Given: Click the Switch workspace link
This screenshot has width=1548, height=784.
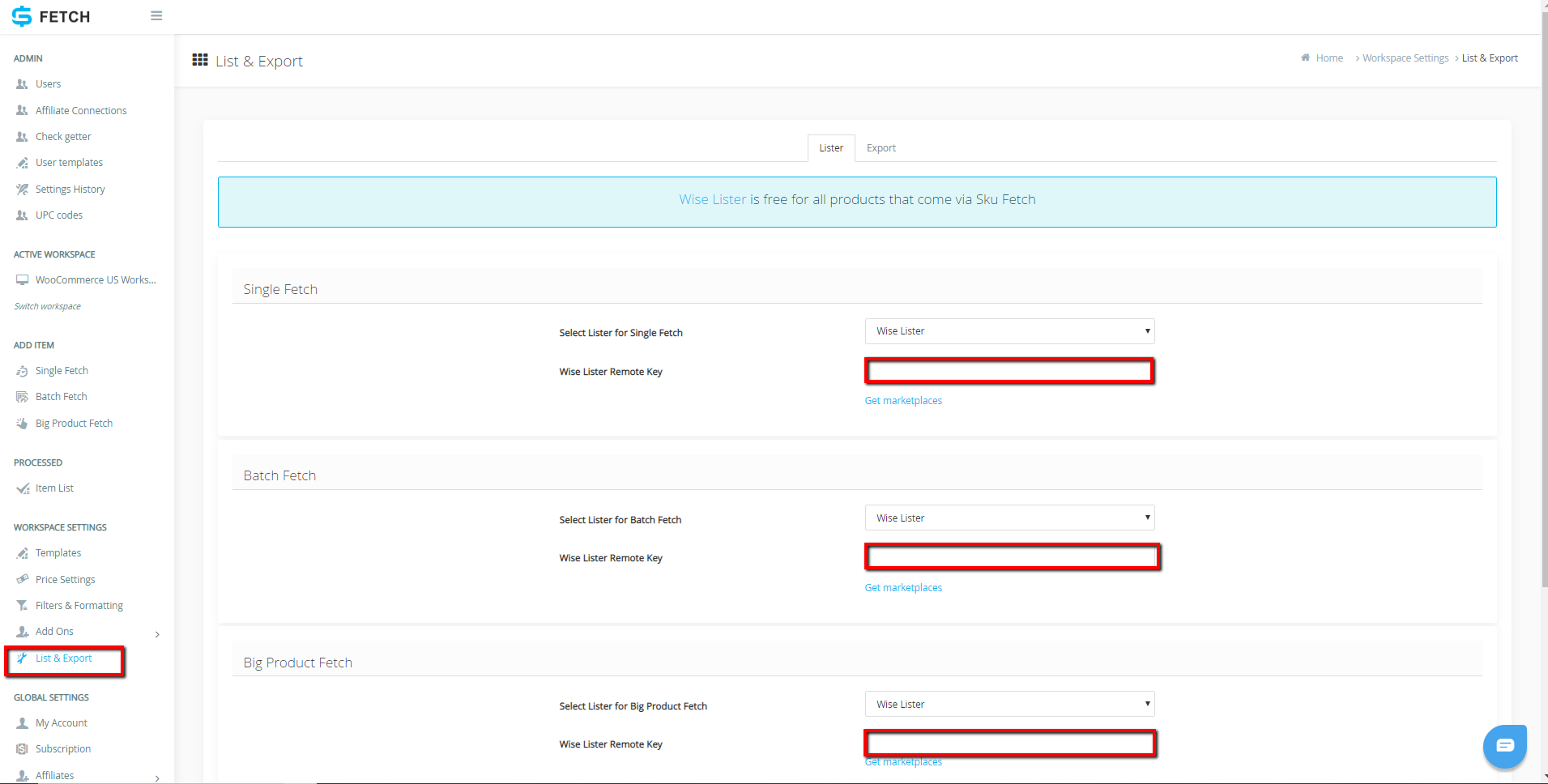Looking at the screenshot, I should 47,306.
